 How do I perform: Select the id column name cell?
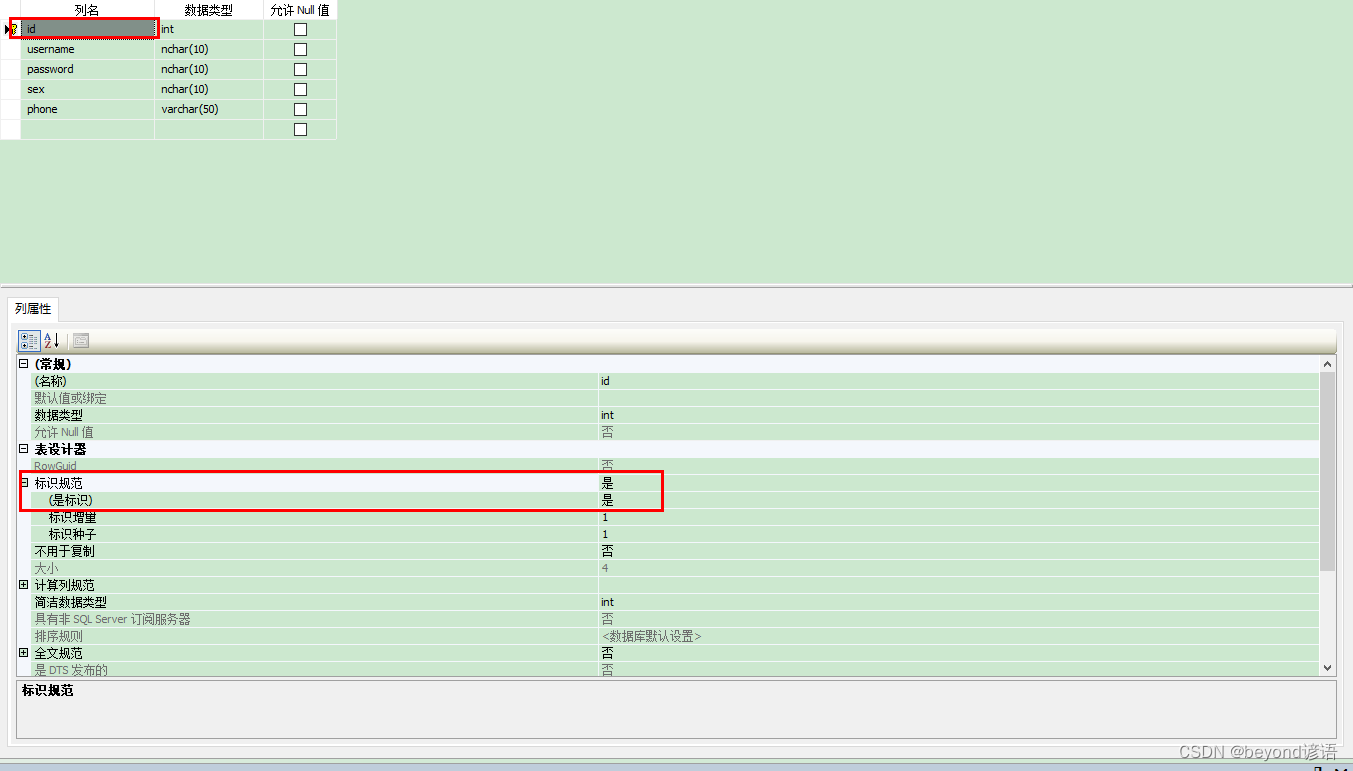87,29
